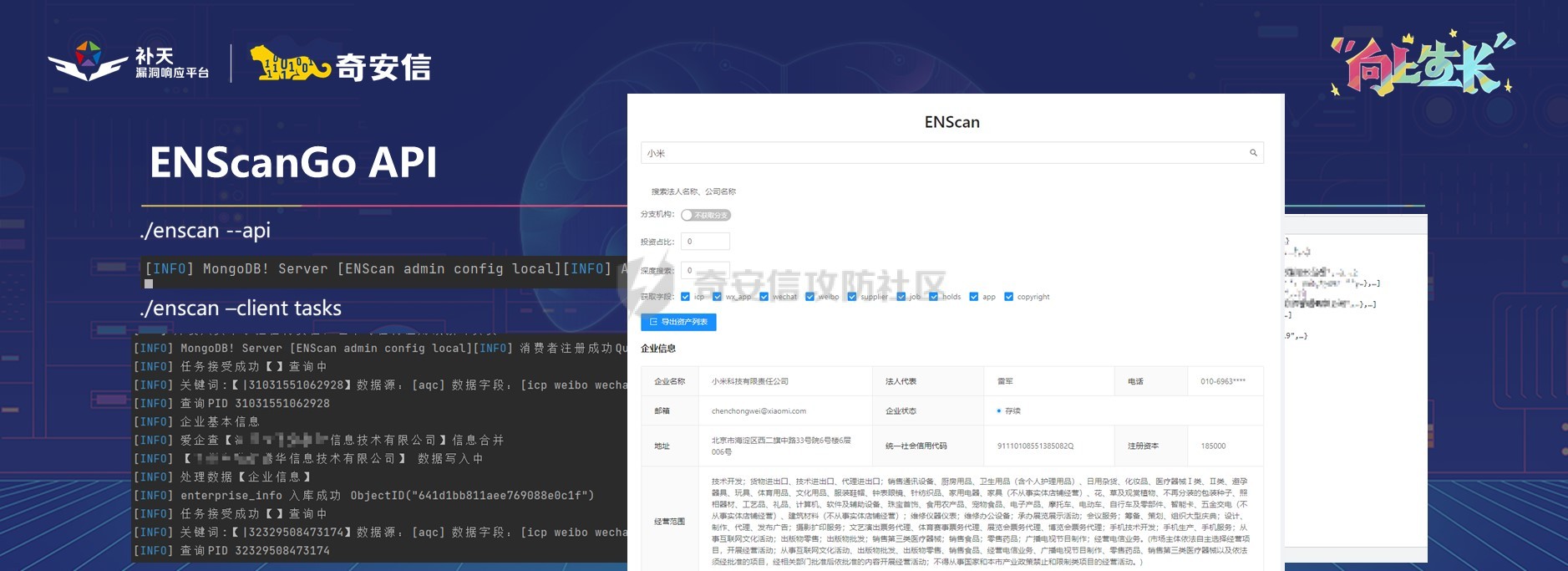Click the ENScanGo API slide heading

(293, 162)
